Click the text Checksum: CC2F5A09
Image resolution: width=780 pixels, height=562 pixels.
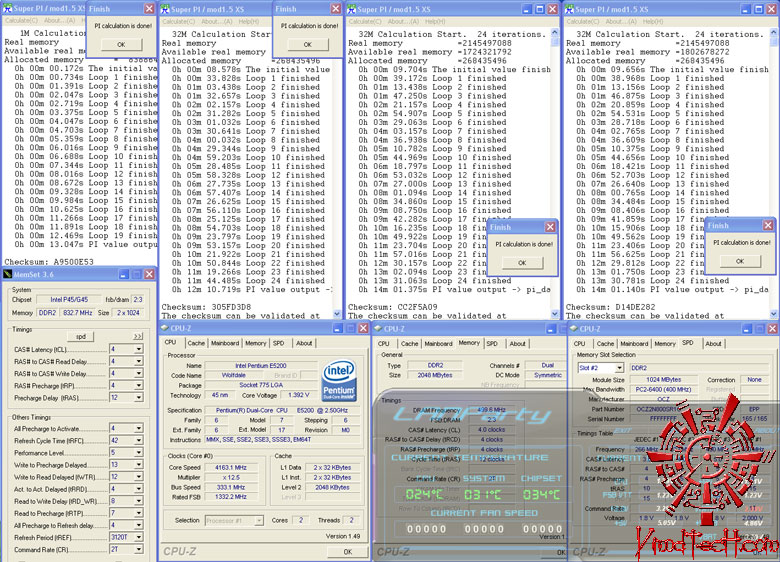tap(392, 307)
